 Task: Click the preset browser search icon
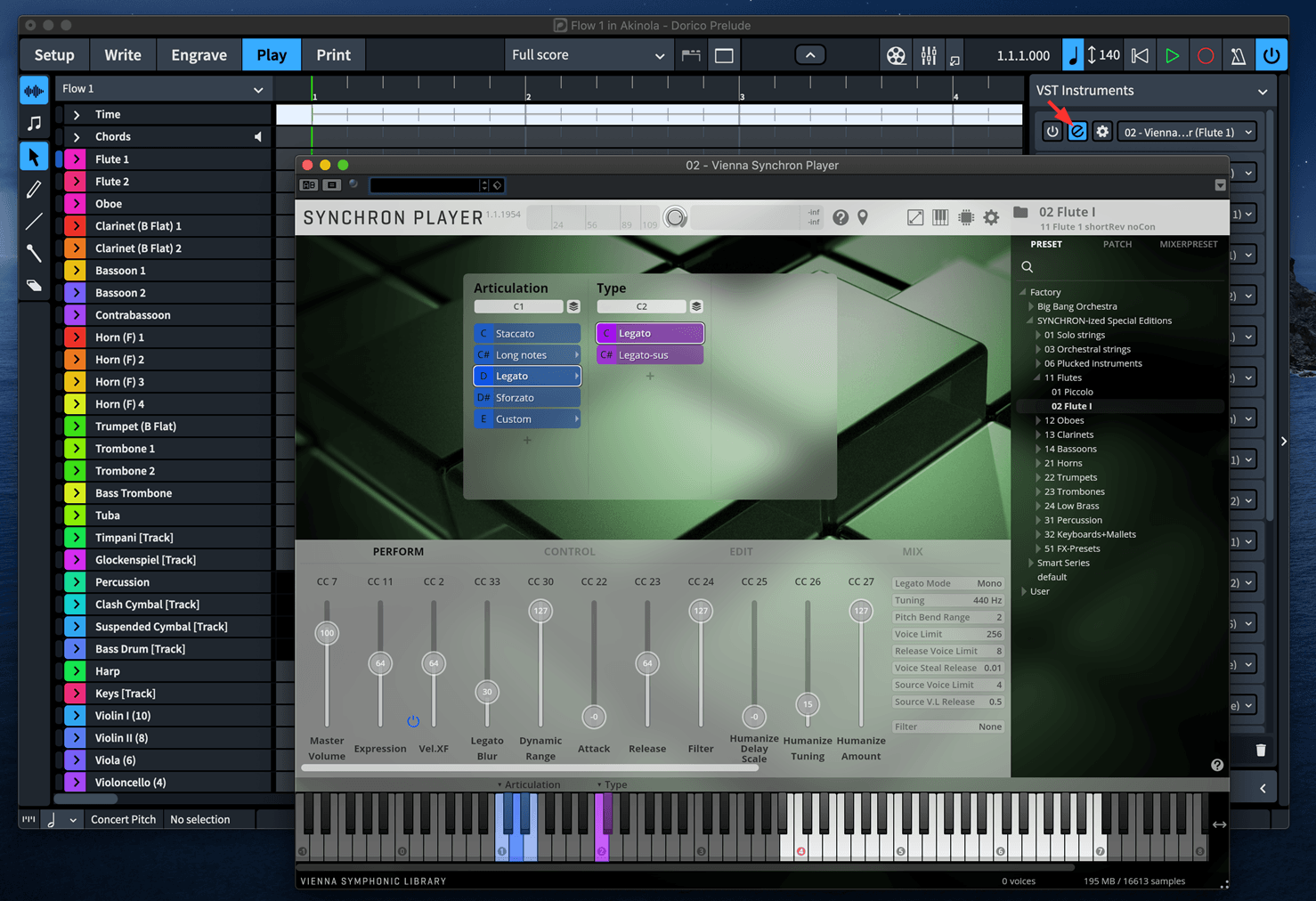coord(1028,267)
